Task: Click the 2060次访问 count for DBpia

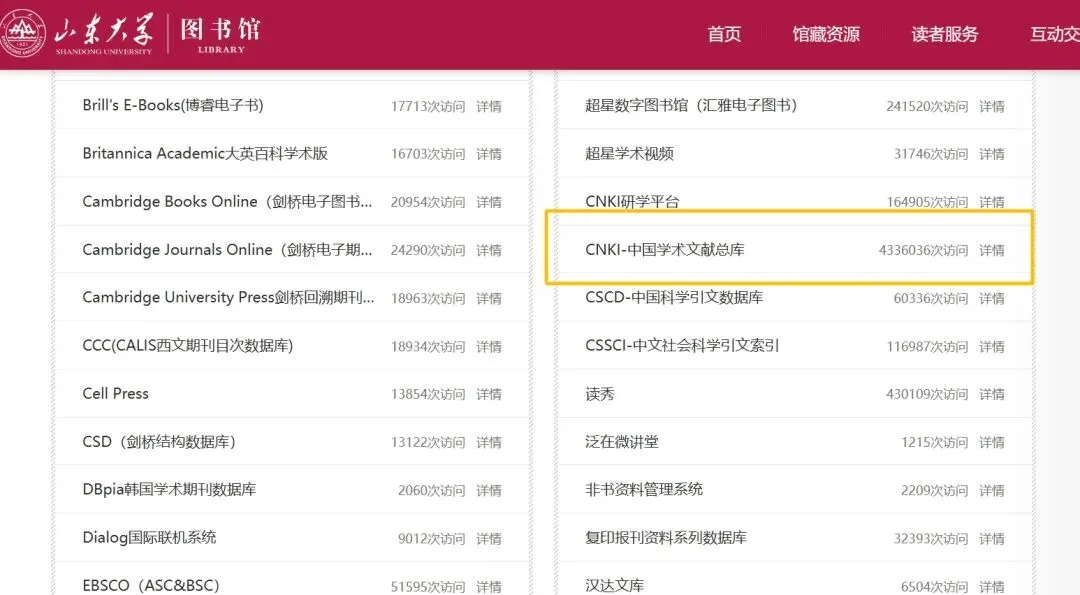Action: click(431, 490)
